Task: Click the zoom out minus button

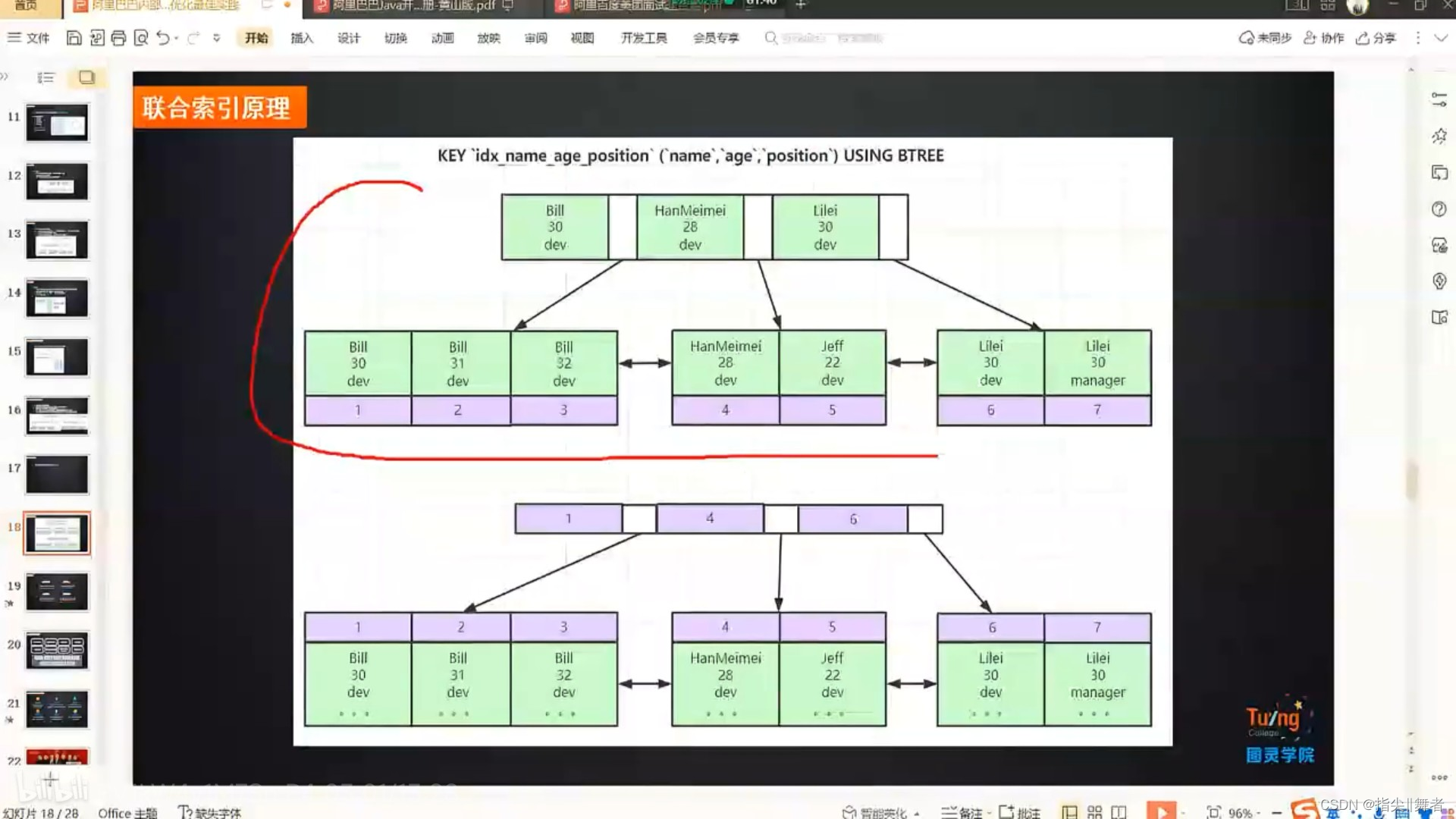Action: coord(1276,812)
